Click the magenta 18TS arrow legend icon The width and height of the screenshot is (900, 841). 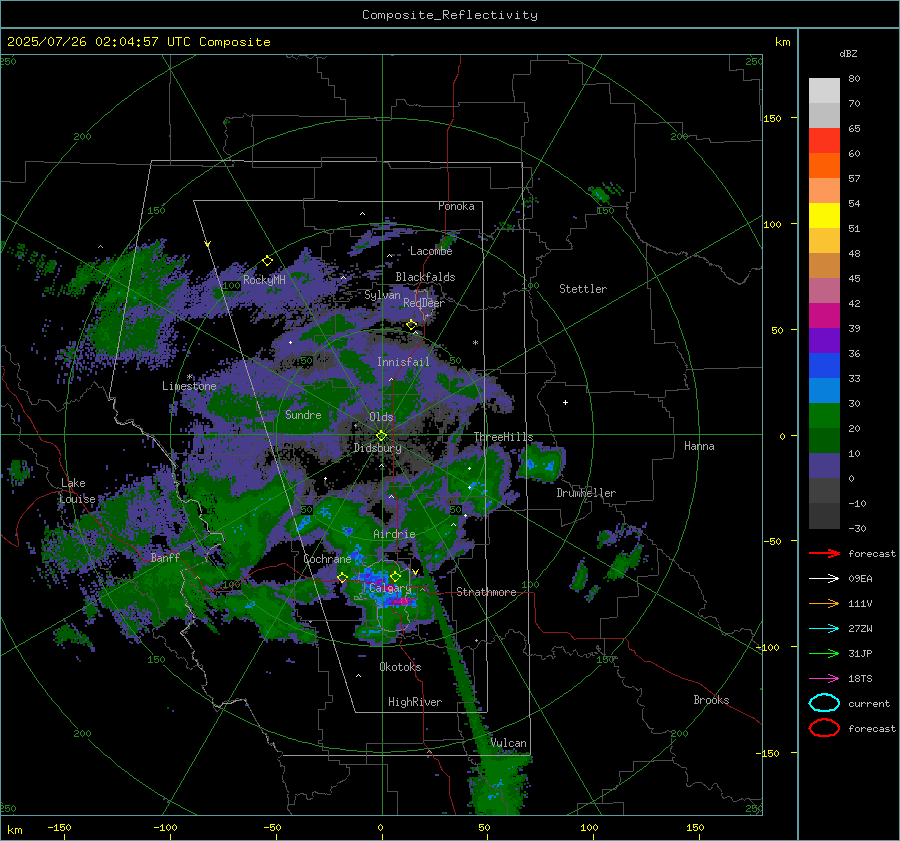tap(824, 679)
